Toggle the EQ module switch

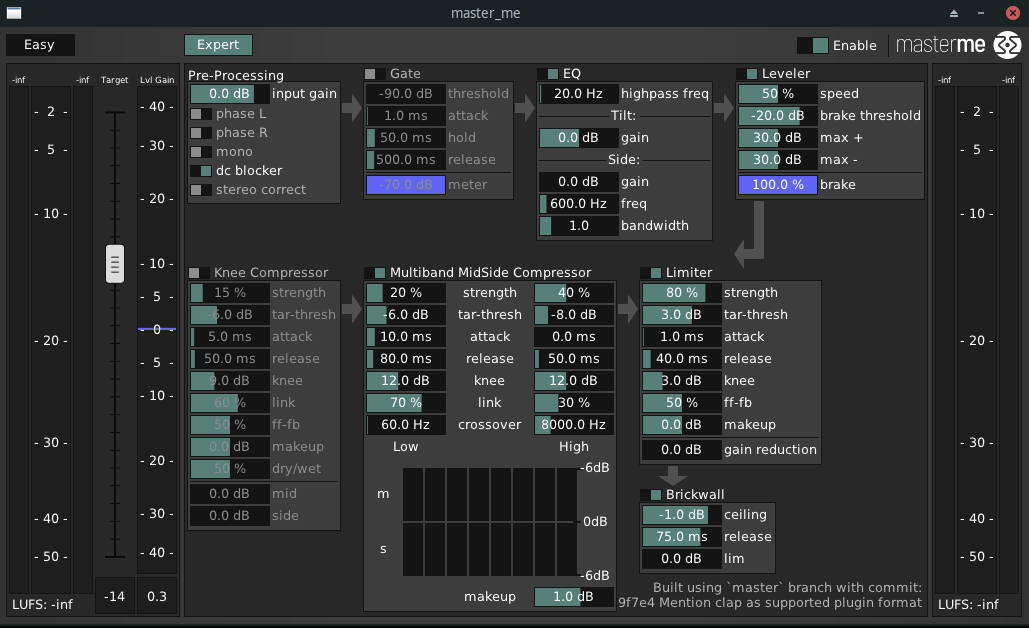(548, 73)
